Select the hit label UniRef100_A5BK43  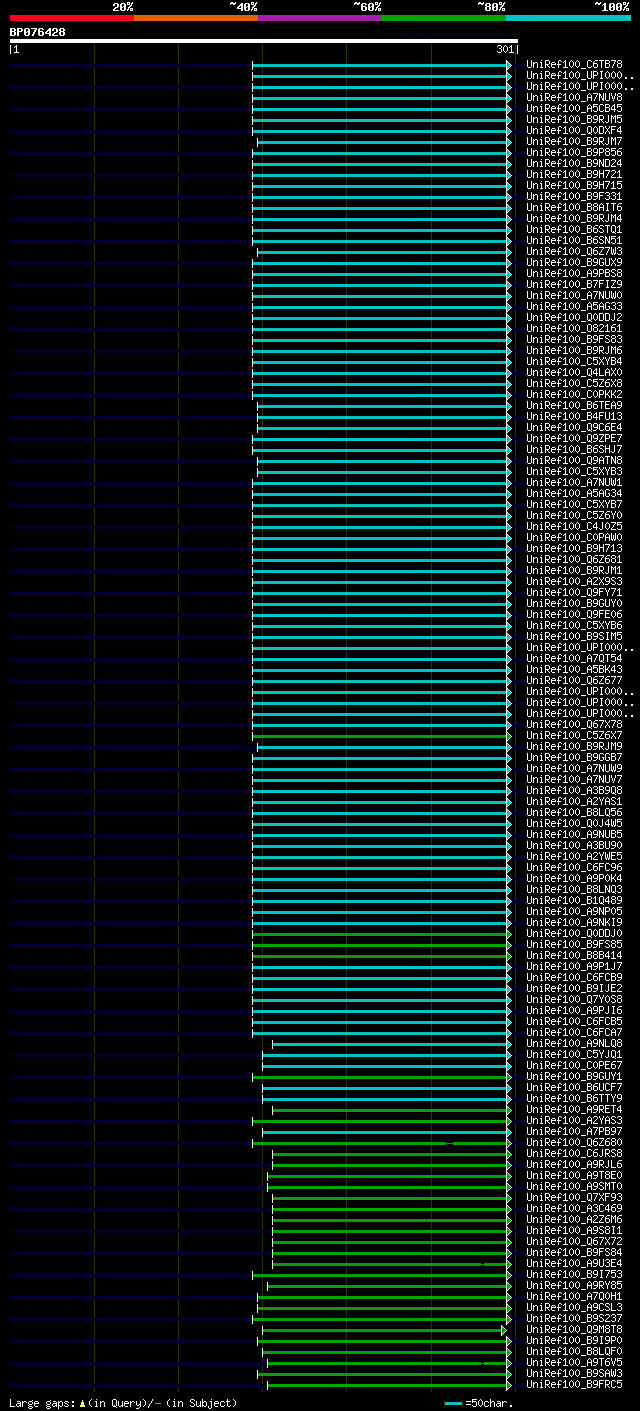[x=574, y=670]
